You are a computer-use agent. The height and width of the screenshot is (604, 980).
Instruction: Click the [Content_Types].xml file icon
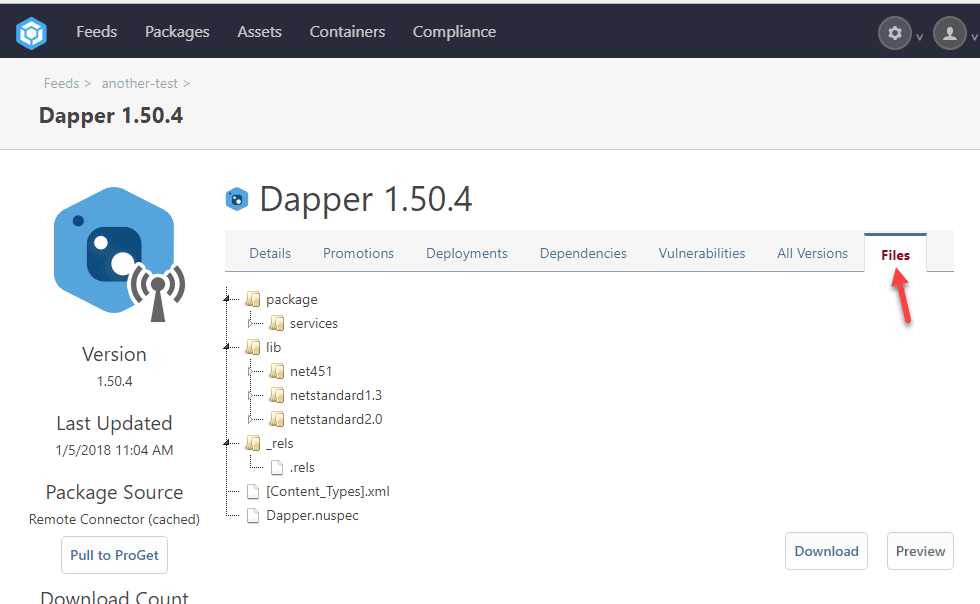(253, 491)
